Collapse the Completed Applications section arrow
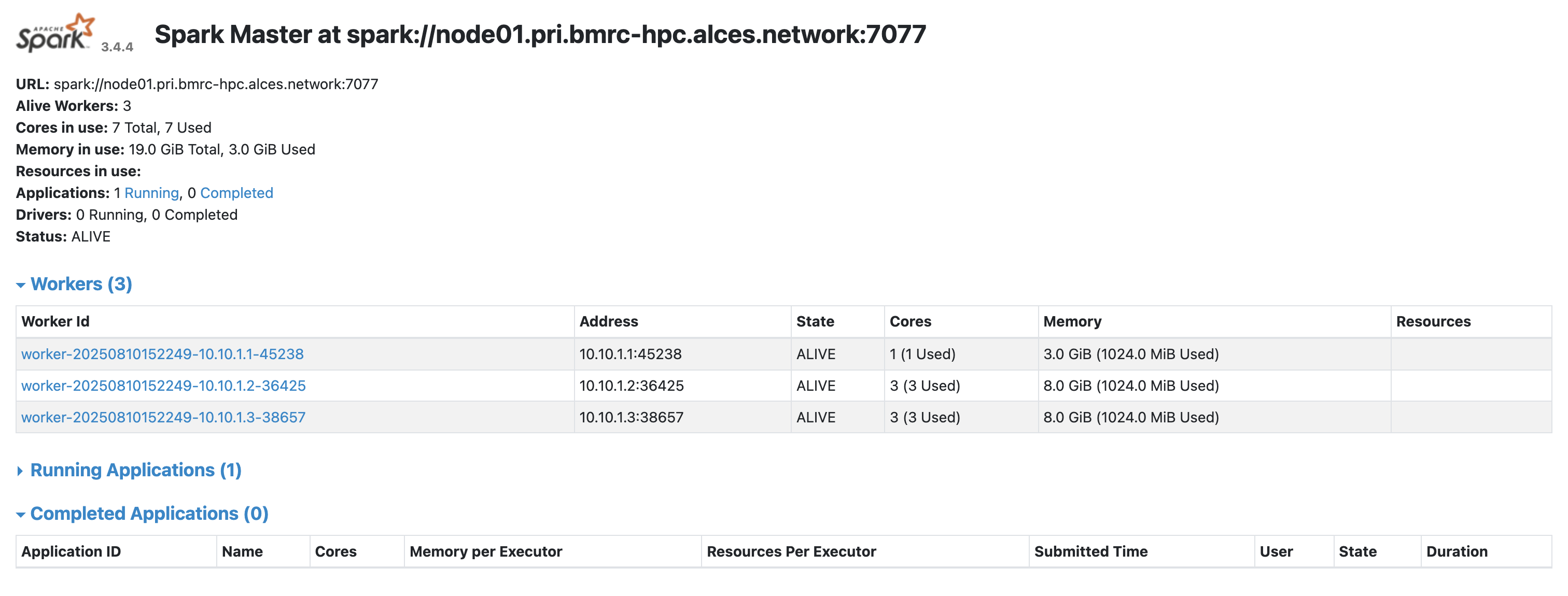 pyautogui.click(x=21, y=515)
